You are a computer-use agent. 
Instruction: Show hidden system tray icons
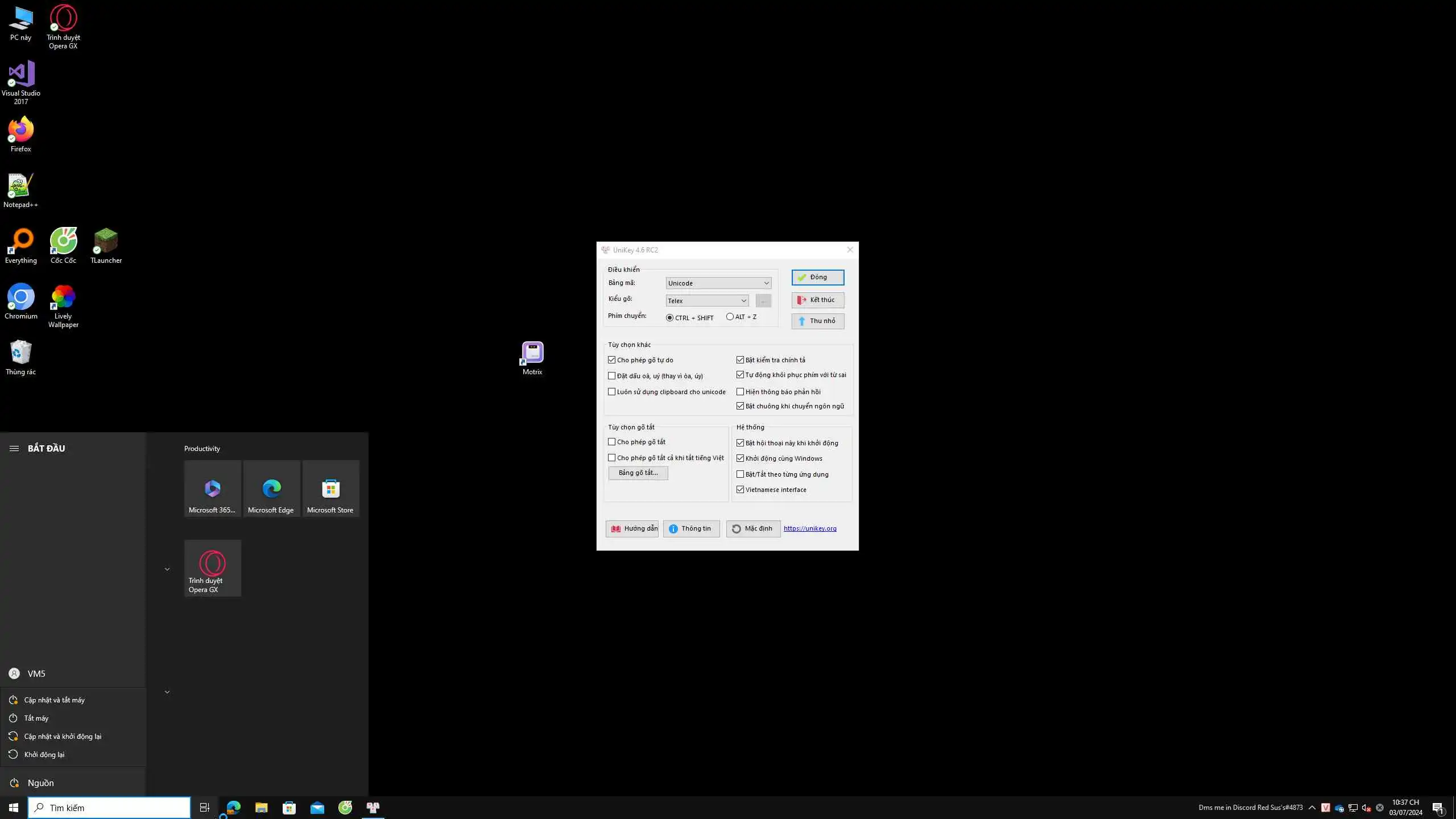[x=1312, y=808]
